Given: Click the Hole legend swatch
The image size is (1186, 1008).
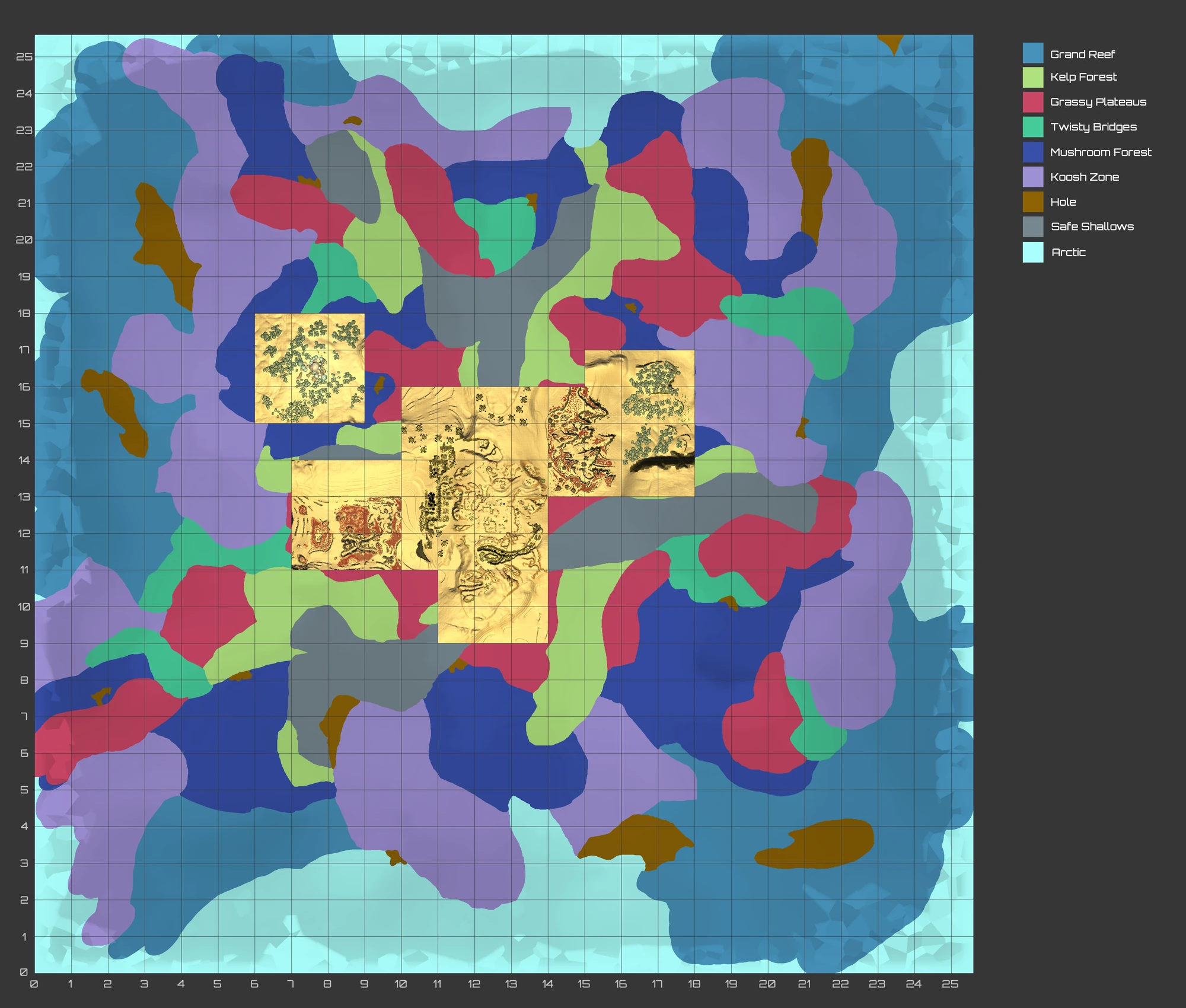Looking at the screenshot, I should click(1032, 202).
